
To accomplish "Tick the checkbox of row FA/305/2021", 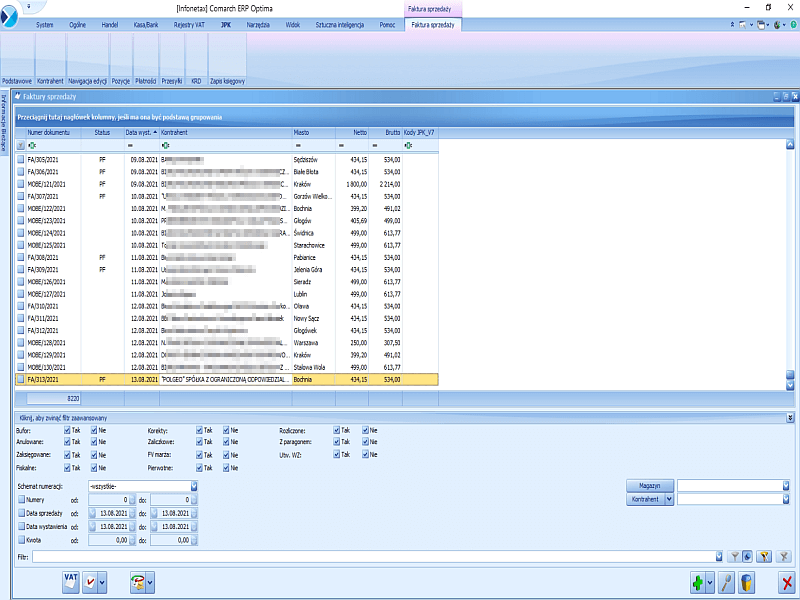I will (x=20, y=160).
